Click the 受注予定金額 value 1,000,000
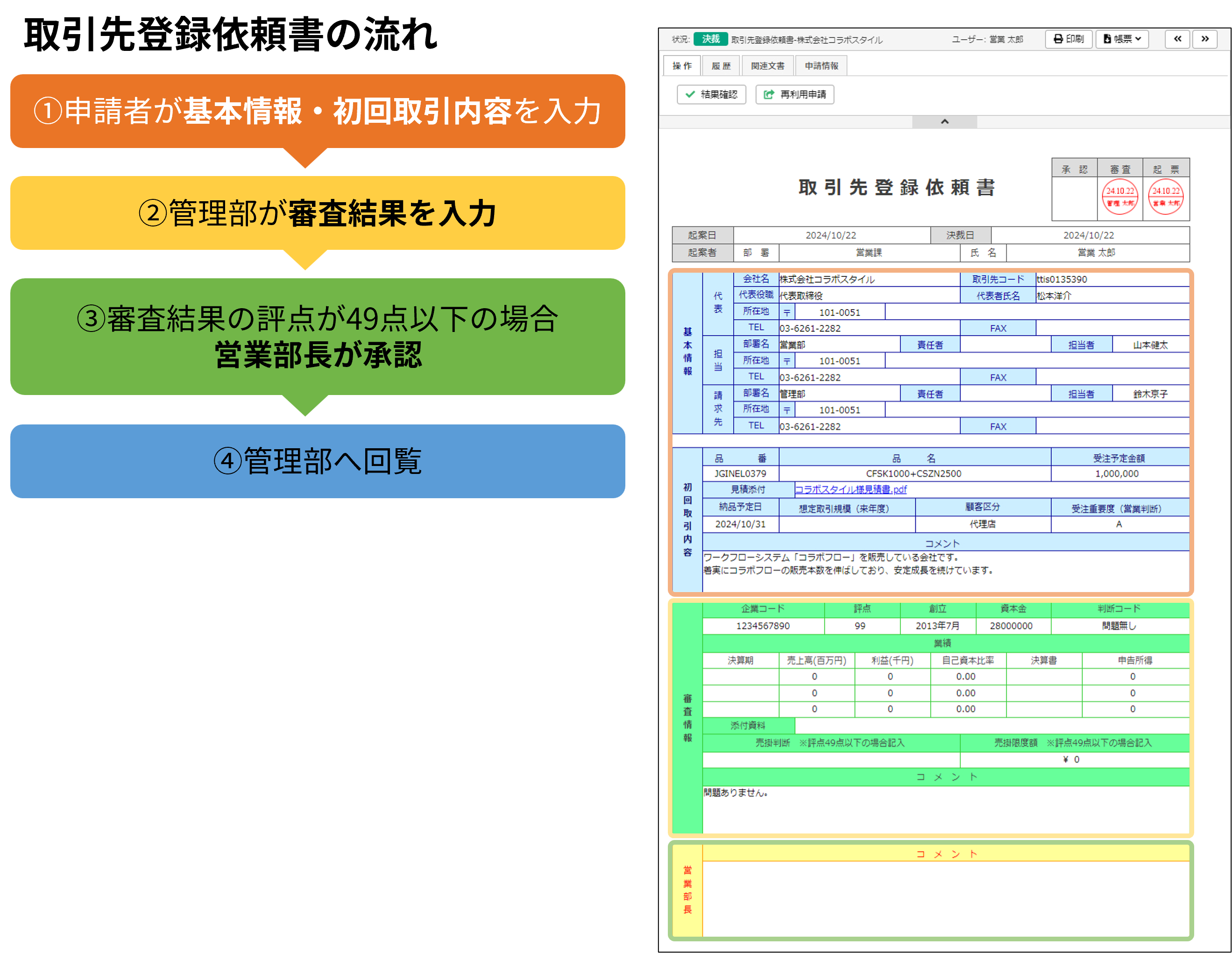Image resolution: width=1232 pixels, height=953 pixels. [1117, 473]
